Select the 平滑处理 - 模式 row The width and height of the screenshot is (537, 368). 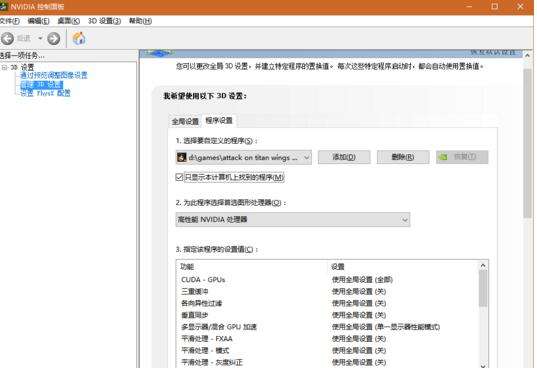tap(327, 351)
